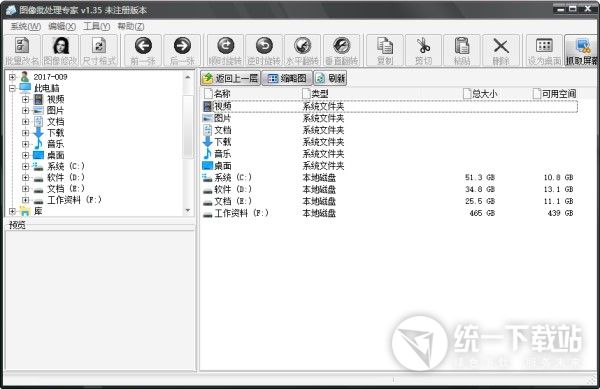The height and width of the screenshot is (389, 600).
Task: Expand the 系统 (C:) tree node
Action: pos(25,166)
